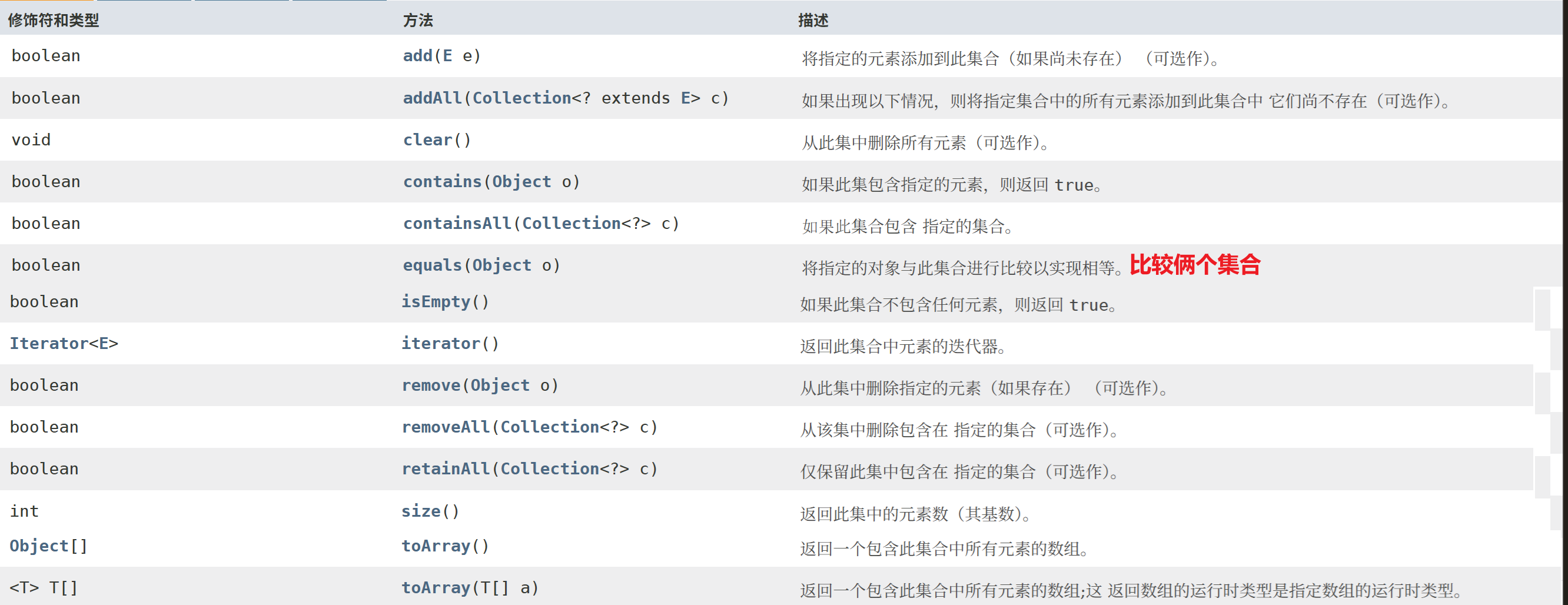Screen dimensions: 1568x605
Task: Open the removeAll method link
Action: [x=445, y=427]
